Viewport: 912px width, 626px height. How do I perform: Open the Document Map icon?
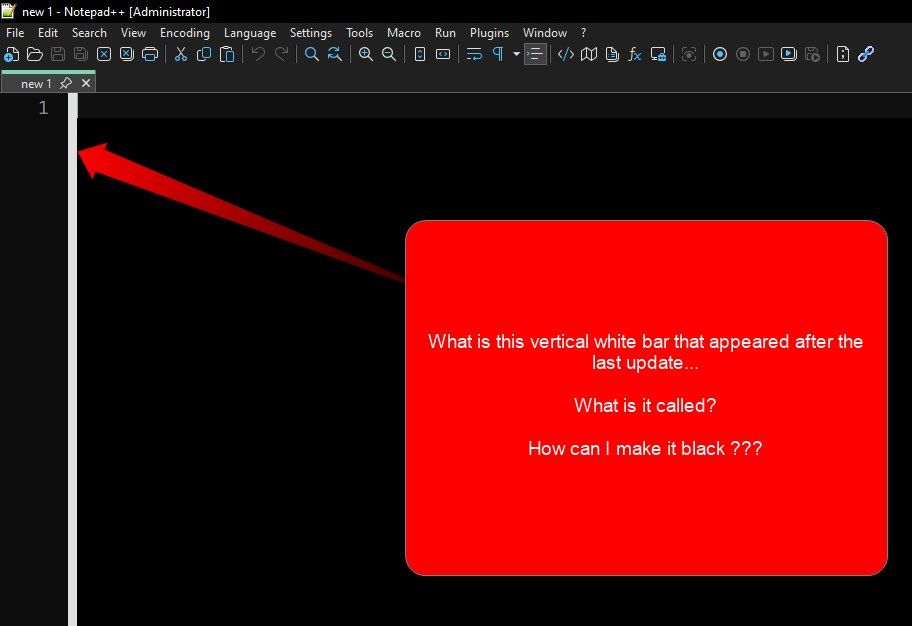[589, 54]
